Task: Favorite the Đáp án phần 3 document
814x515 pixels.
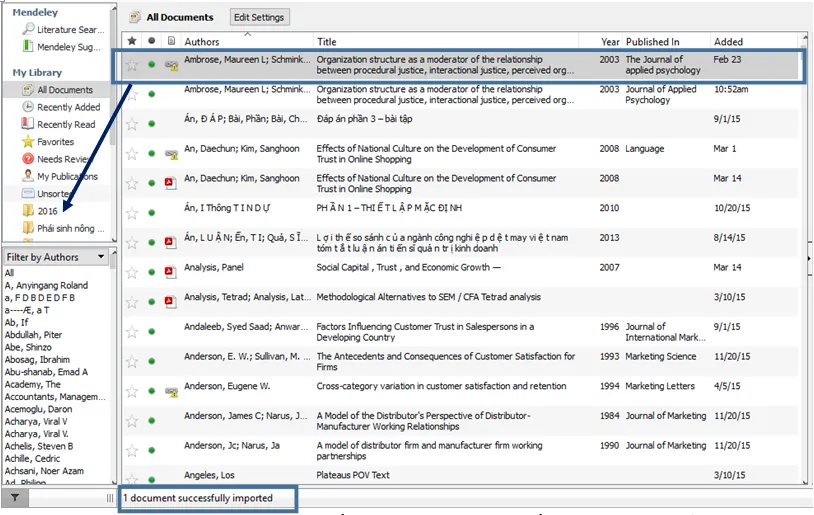Action: coord(132,124)
